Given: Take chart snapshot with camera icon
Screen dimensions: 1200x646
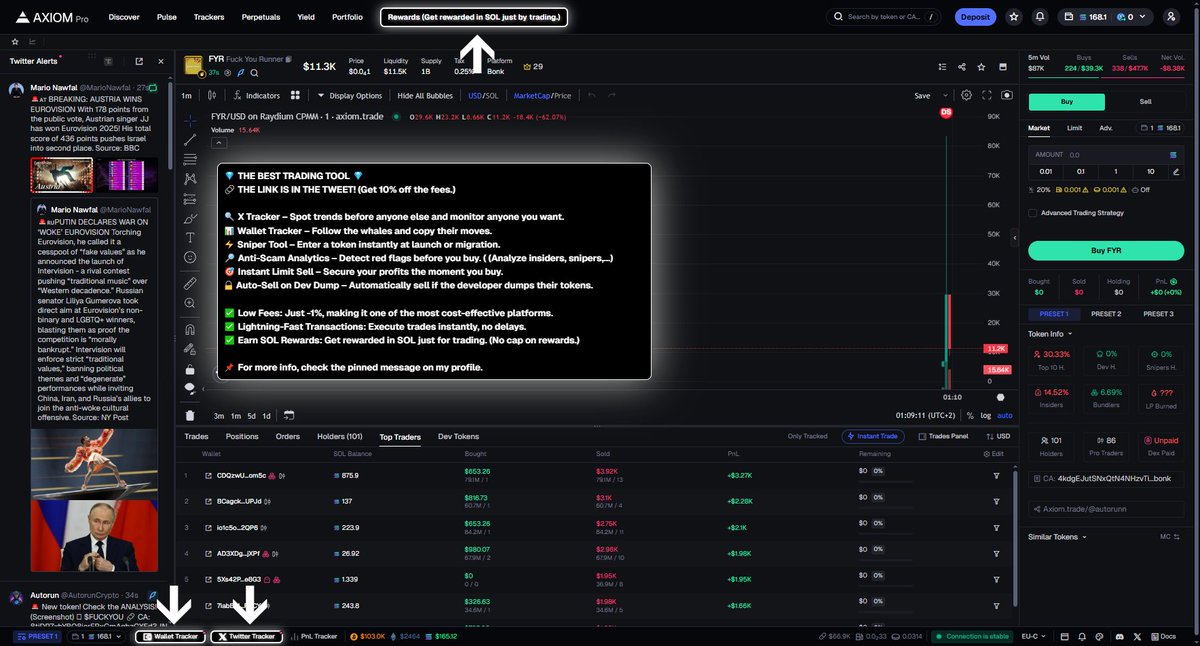Looking at the screenshot, I should pyautogui.click(x=1007, y=95).
